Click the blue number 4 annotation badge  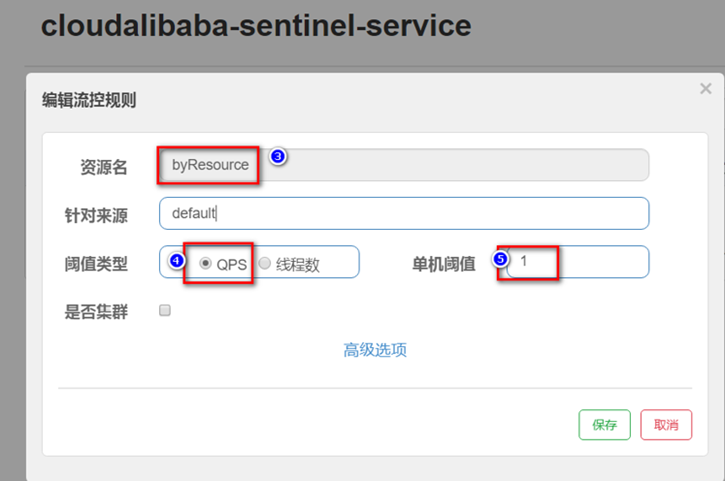[x=176, y=261]
